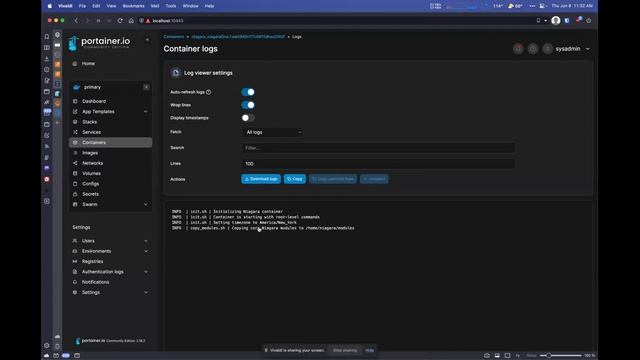Viewport: 640px width, 360px height.
Task: Click the red notifications icon near sysadmin
Action: pyautogui.click(x=518, y=49)
